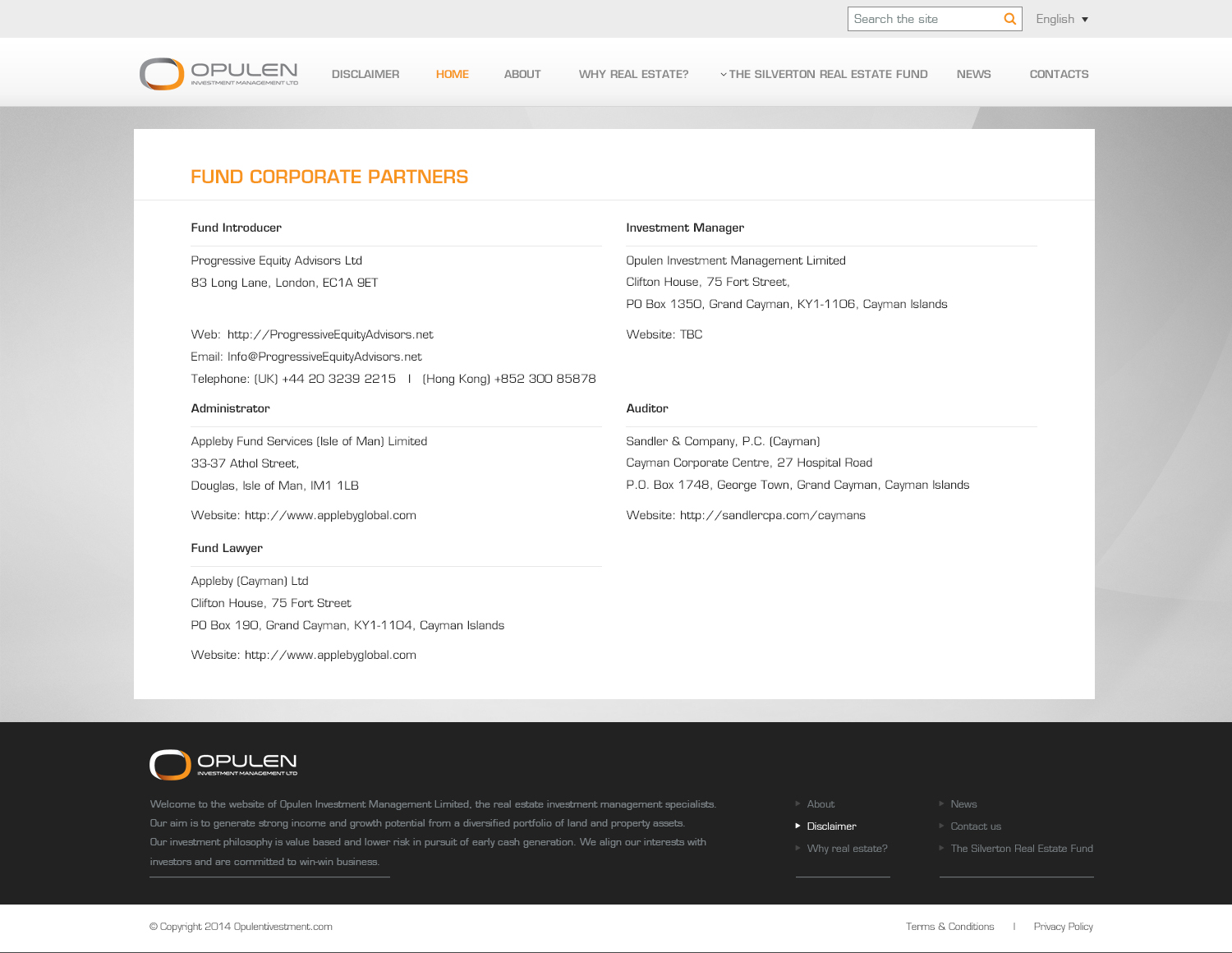Click the copyright 2014 Opulentivestment.com text
This screenshot has width=1232, height=953.
point(241,927)
